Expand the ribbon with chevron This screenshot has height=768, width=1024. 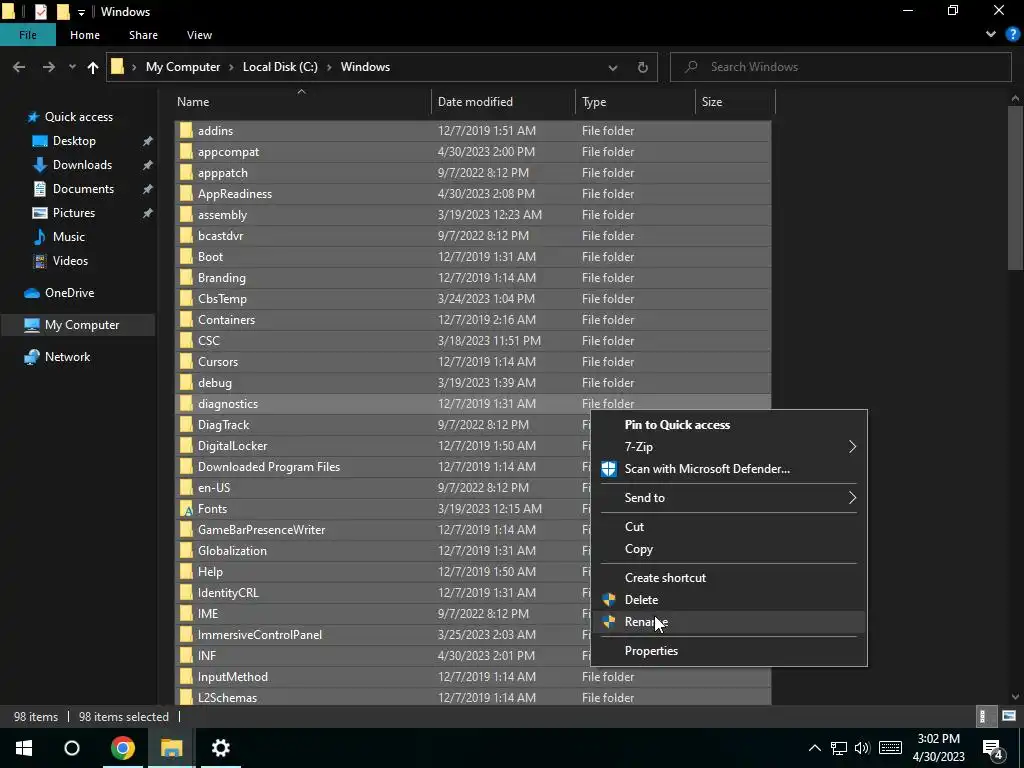coord(991,35)
